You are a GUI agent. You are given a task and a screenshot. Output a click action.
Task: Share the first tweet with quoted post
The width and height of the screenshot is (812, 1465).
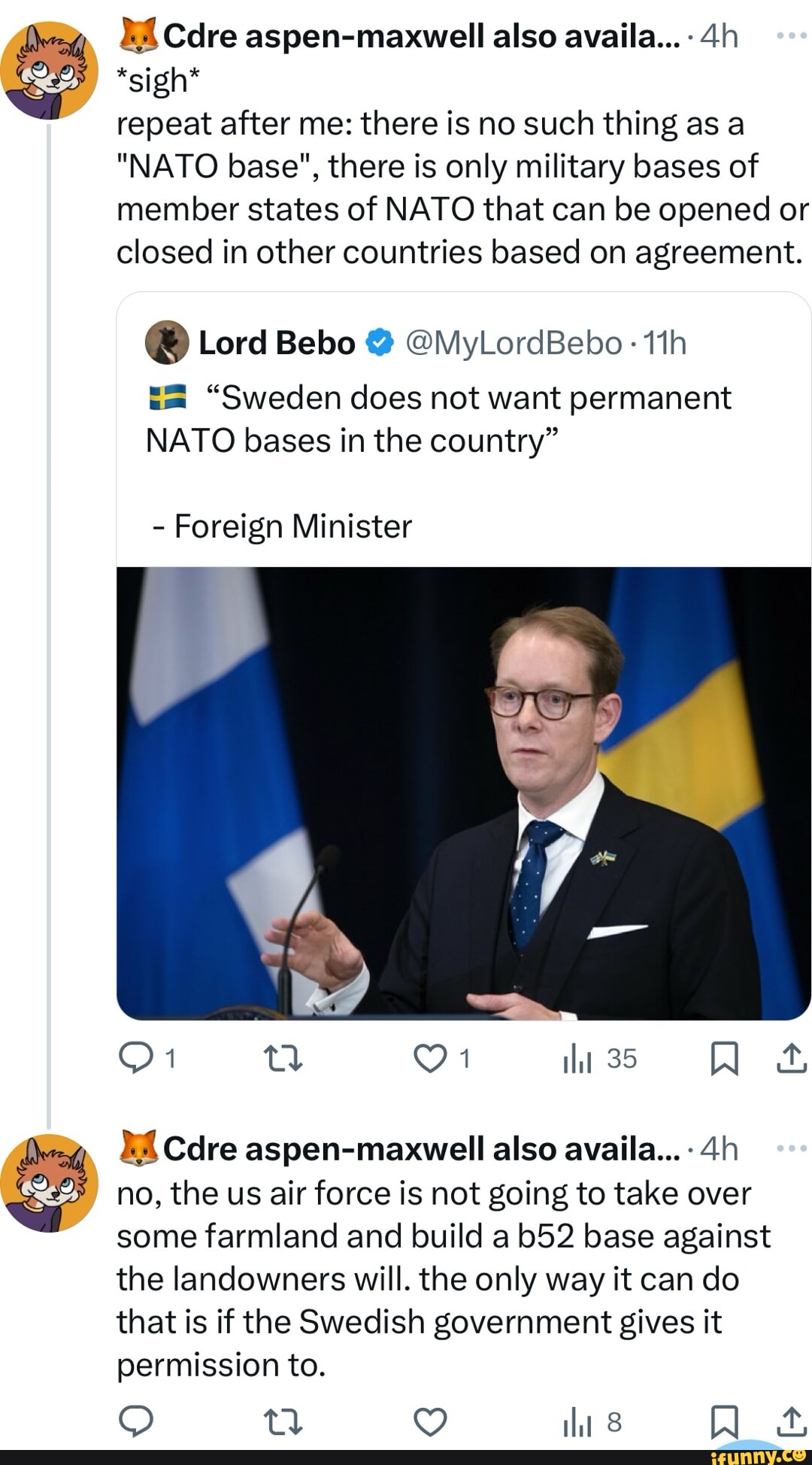click(792, 1059)
